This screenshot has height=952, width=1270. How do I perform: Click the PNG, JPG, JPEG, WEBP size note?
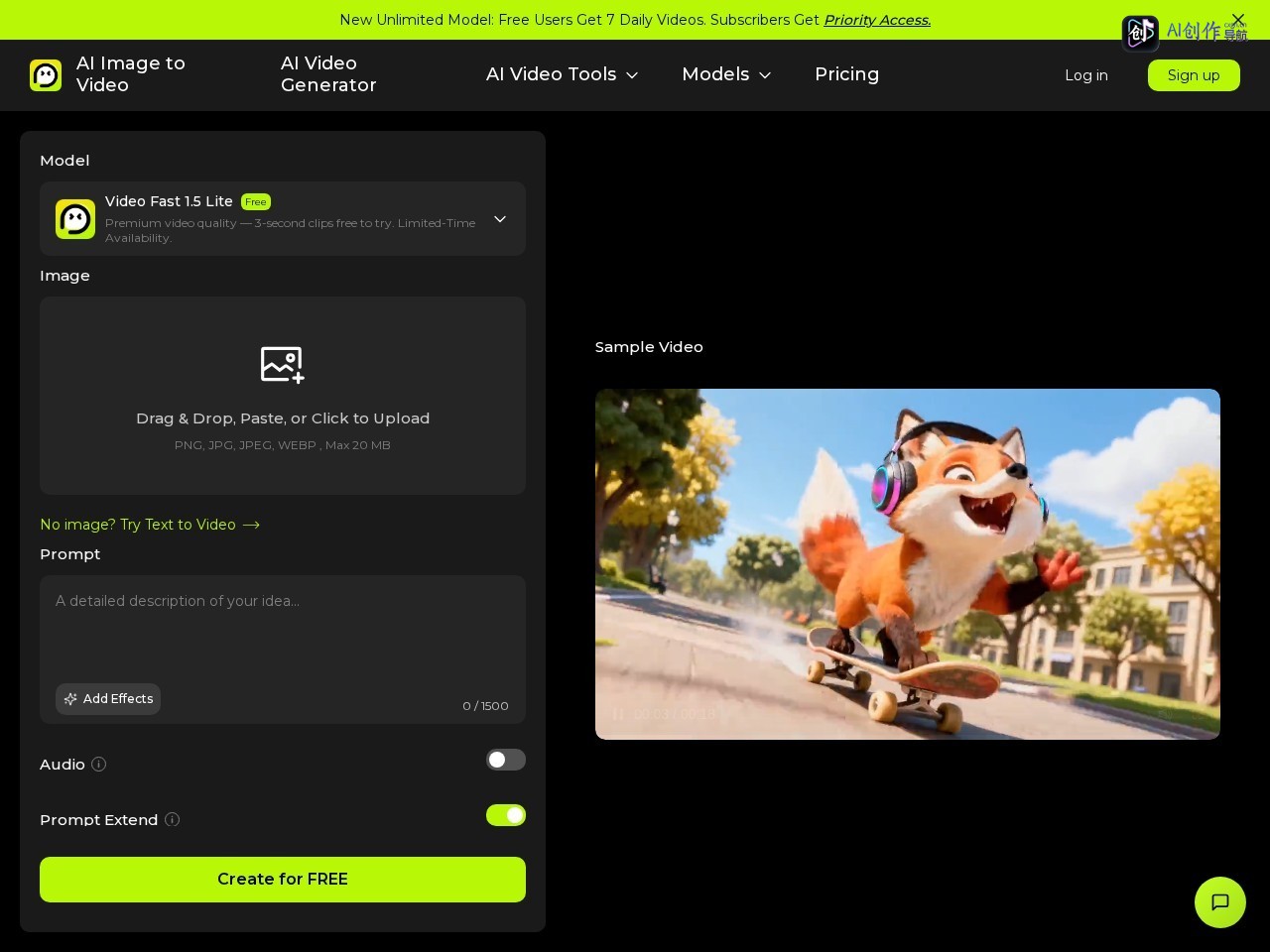pos(283,445)
